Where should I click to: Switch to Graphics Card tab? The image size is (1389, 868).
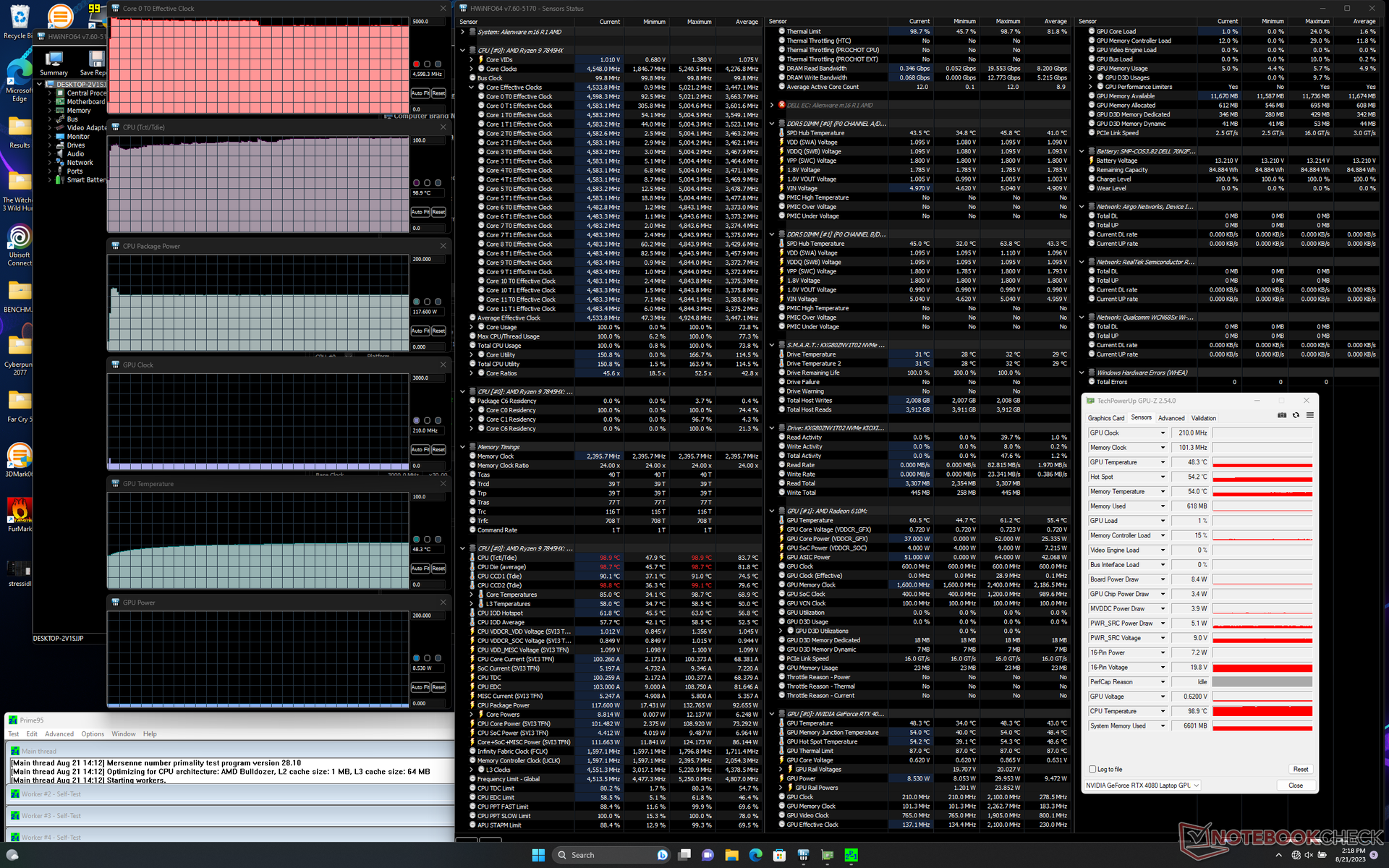point(1105,418)
